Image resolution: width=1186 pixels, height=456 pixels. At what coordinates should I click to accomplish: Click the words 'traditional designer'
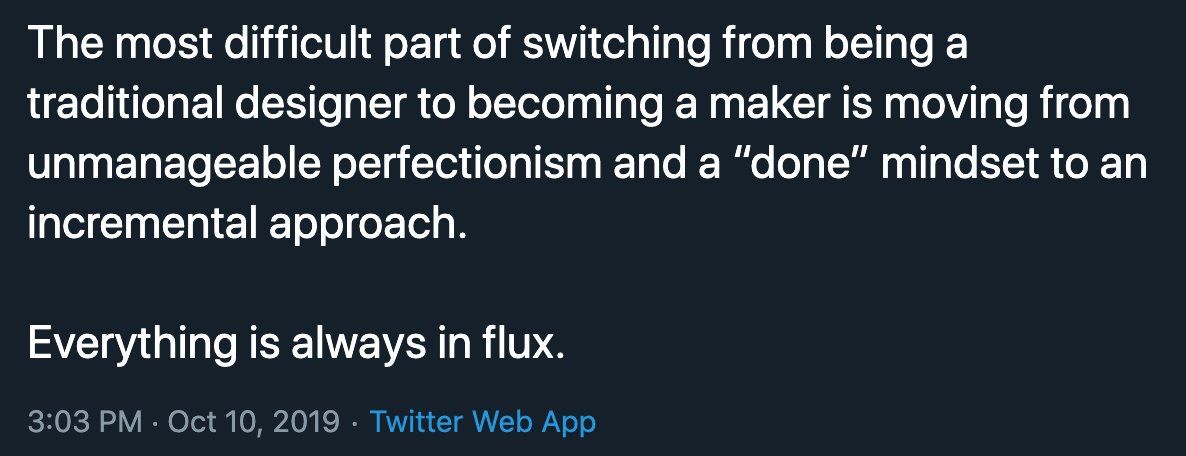[214, 105]
